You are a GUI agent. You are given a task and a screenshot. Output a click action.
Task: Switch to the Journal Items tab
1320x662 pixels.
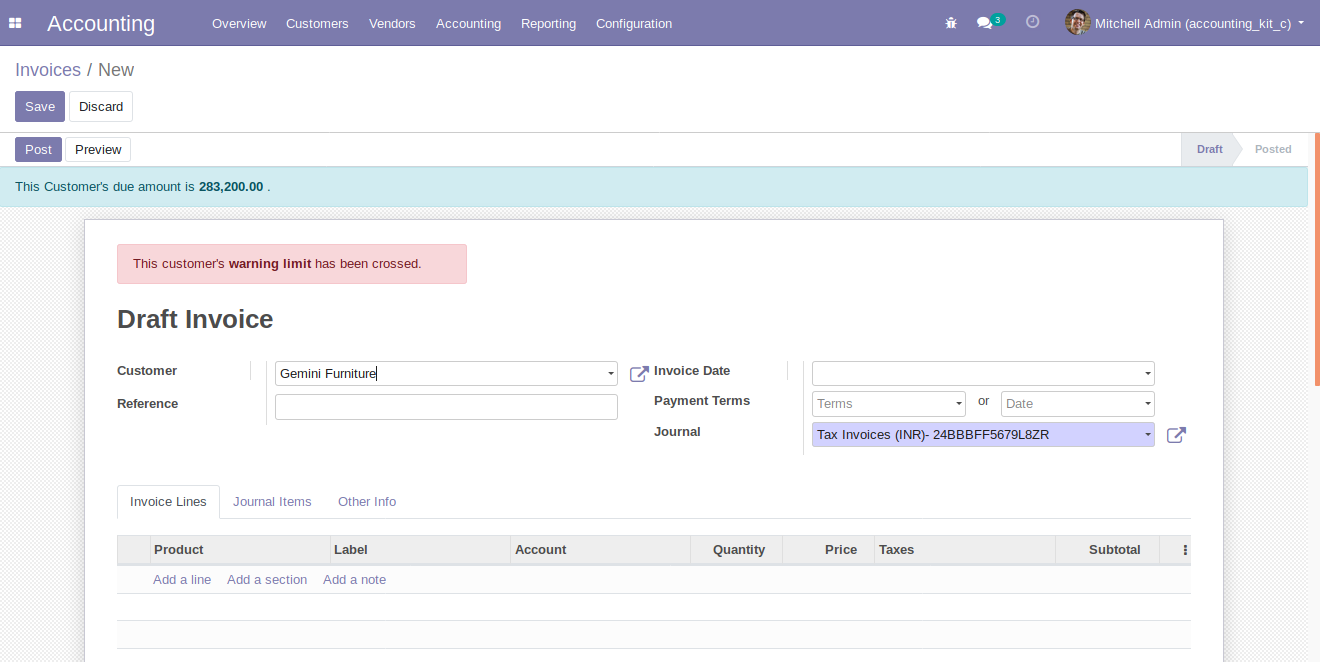[x=272, y=502]
